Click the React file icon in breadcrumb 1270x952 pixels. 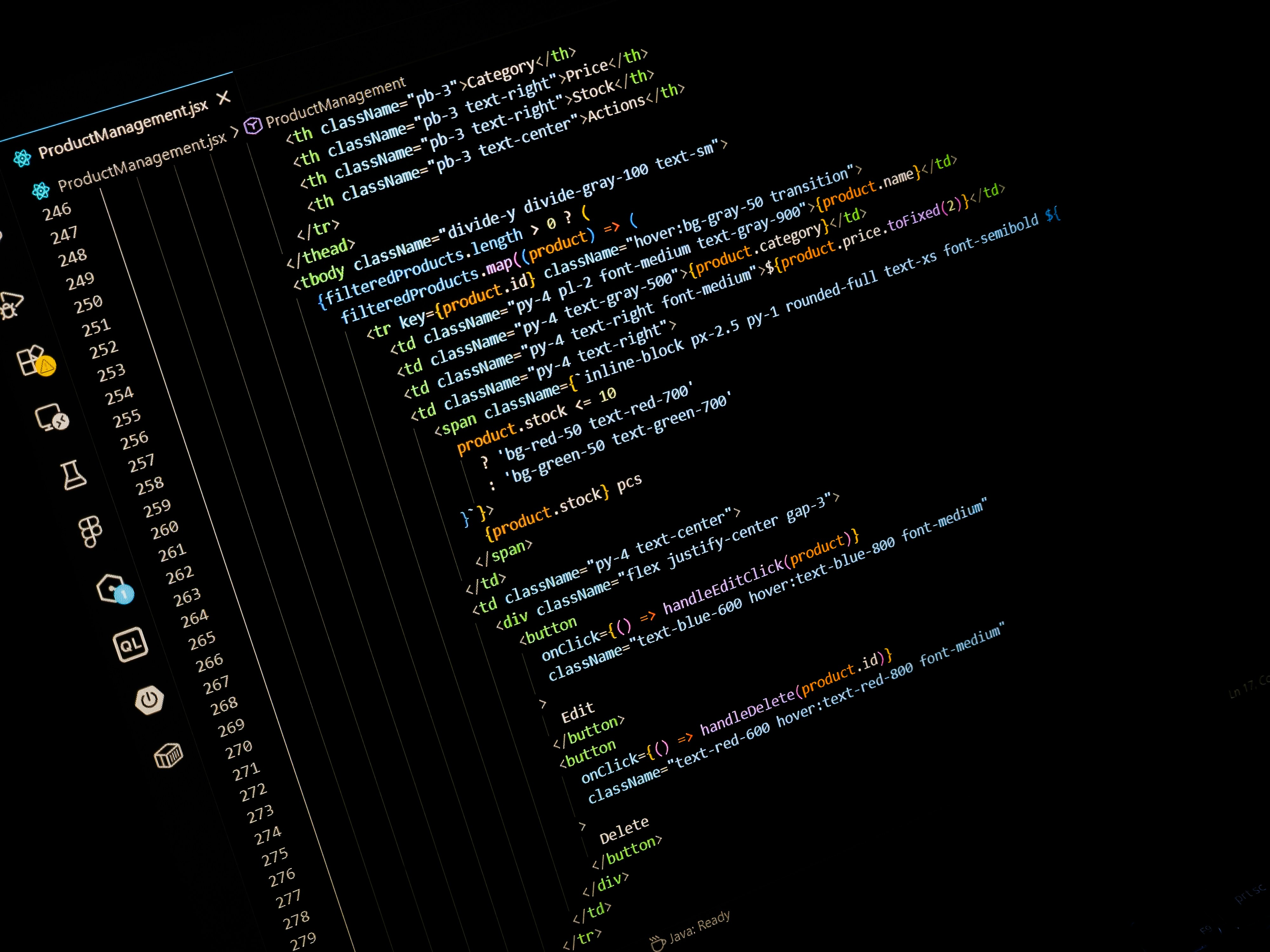(41, 190)
